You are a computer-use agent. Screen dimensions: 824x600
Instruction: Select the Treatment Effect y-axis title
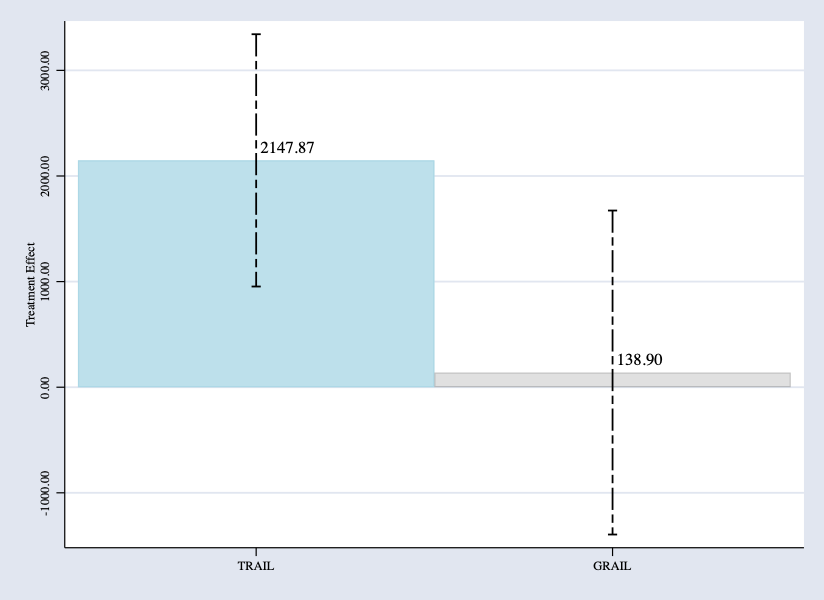pos(31,284)
